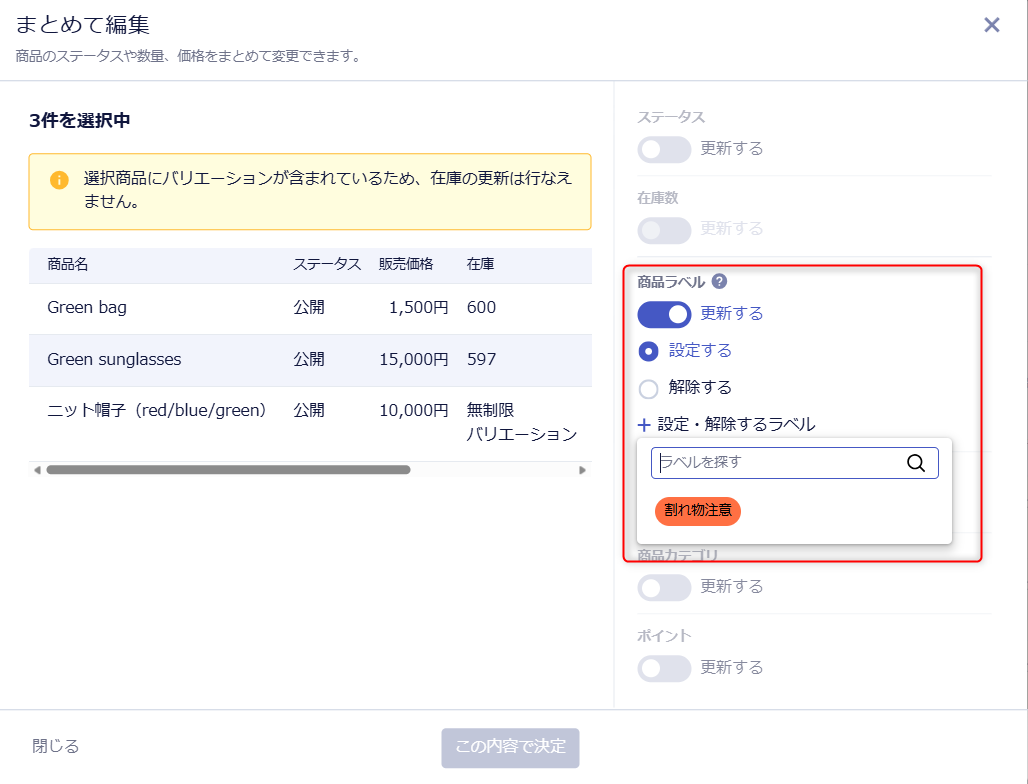Close the まとめて編集 dialog with X icon
The height and width of the screenshot is (784, 1028).
991,25
